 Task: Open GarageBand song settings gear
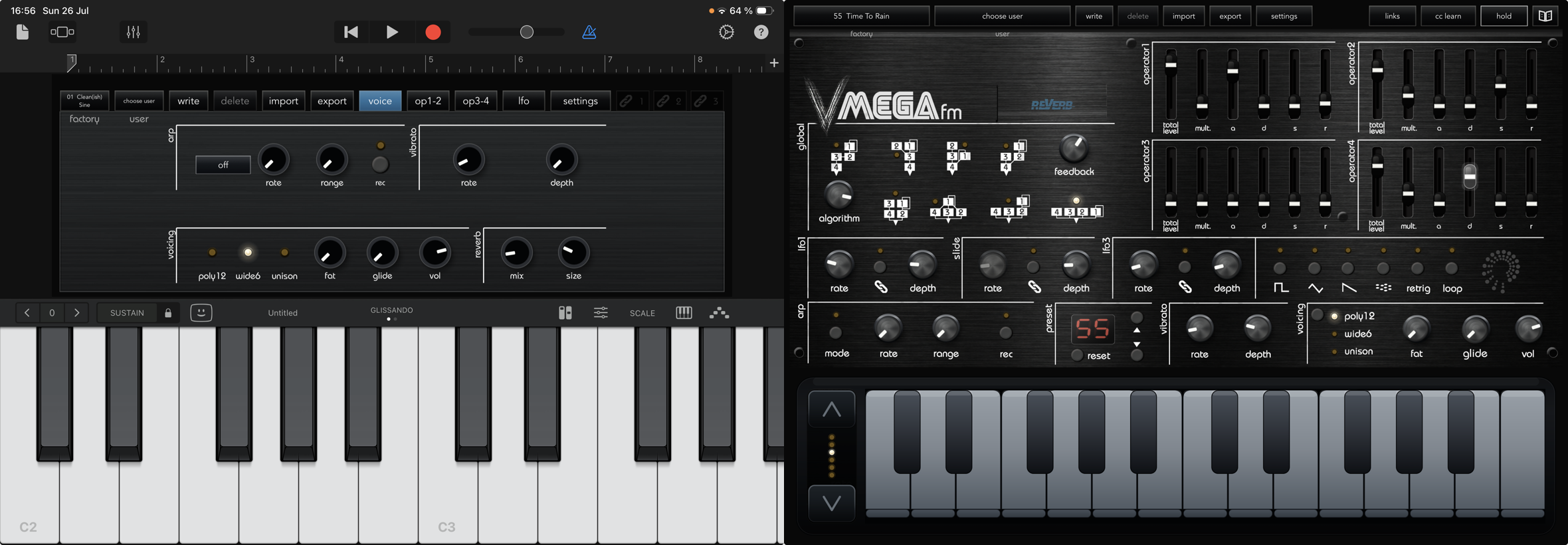(727, 32)
